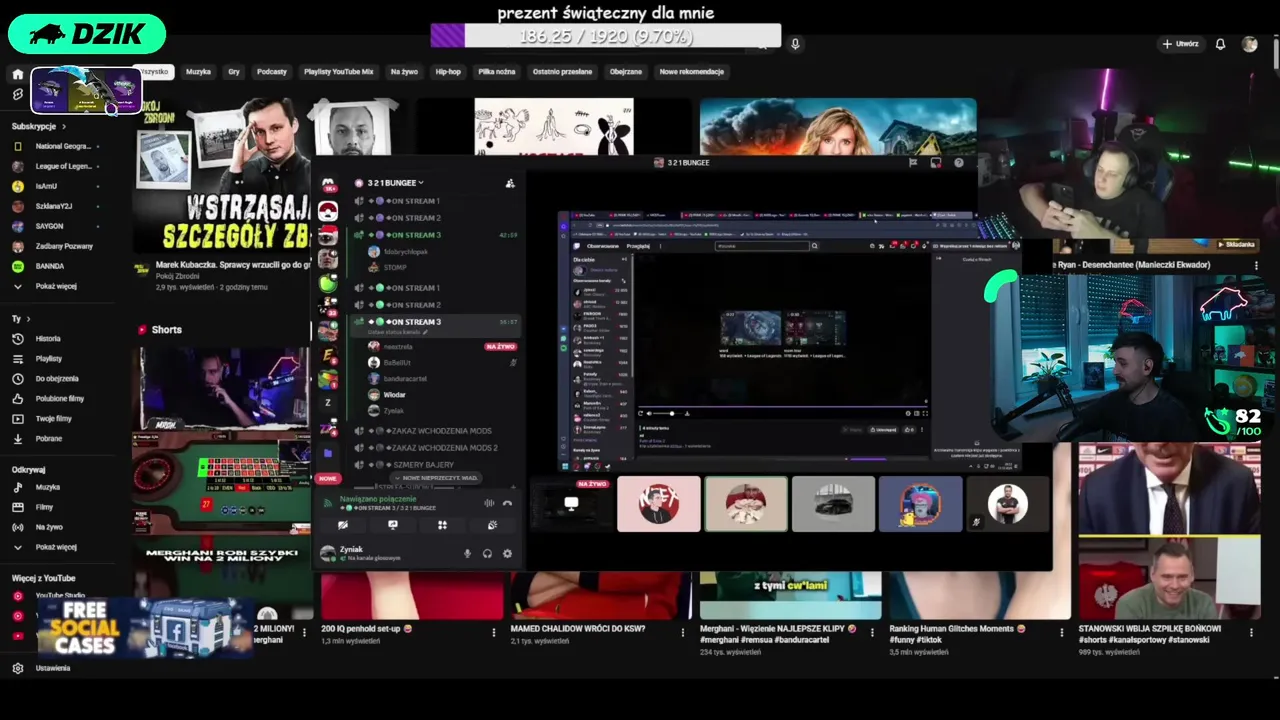
Task: Click the Utwórz create button
Action: pyautogui.click(x=1180, y=44)
